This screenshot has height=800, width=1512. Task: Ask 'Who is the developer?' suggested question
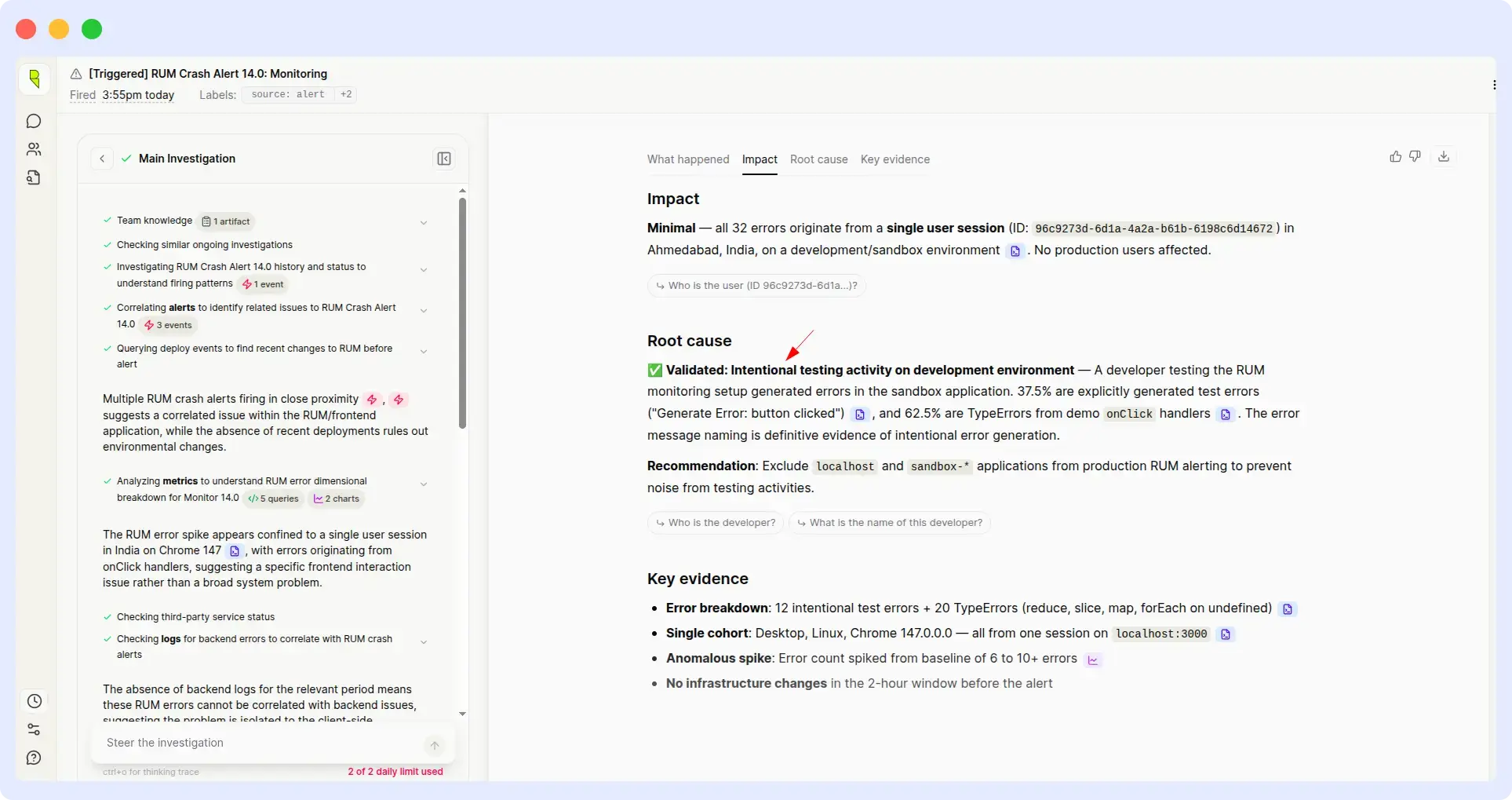coord(714,523)
